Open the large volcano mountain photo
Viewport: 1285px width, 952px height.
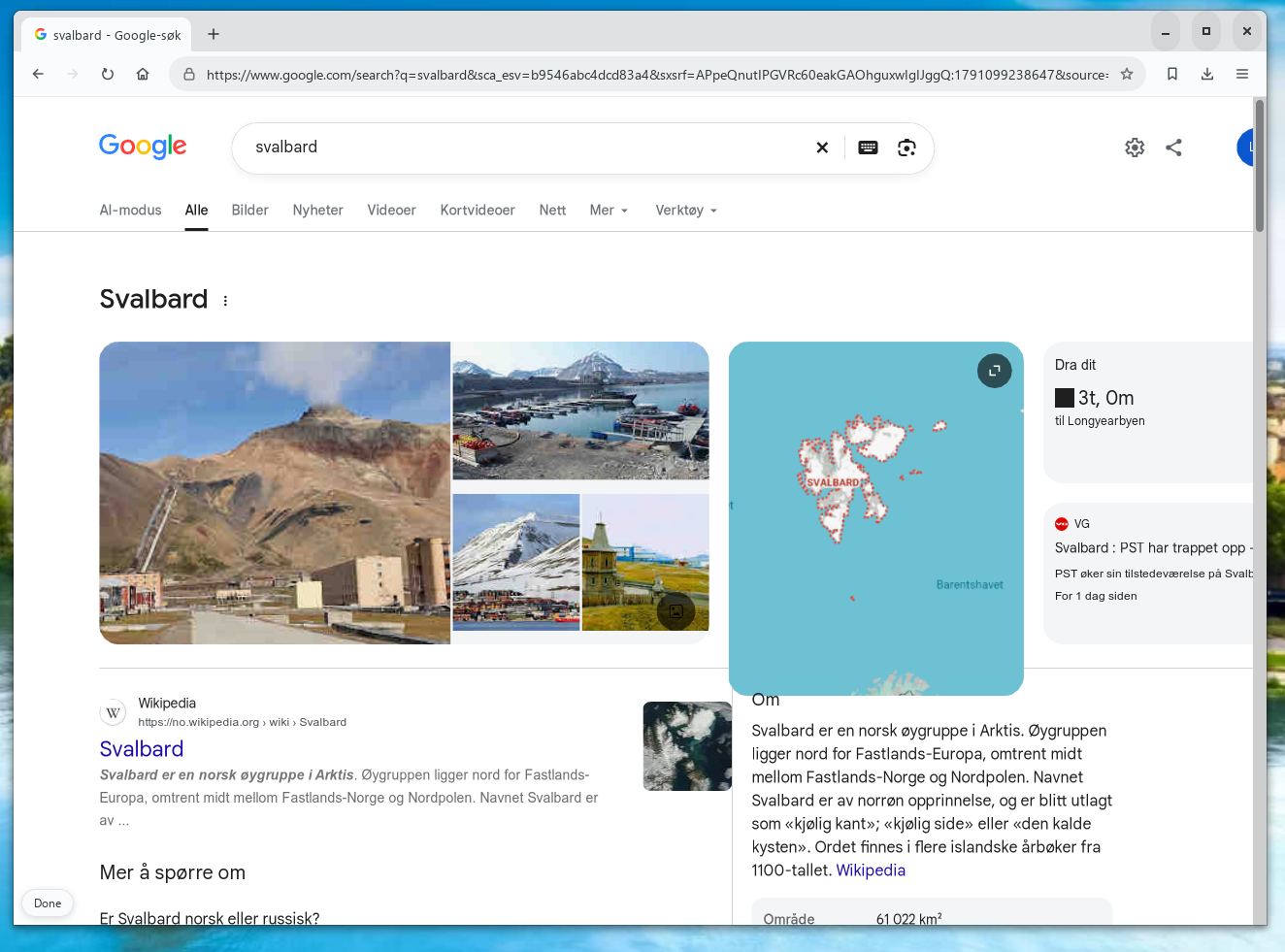tap(275, 493)
